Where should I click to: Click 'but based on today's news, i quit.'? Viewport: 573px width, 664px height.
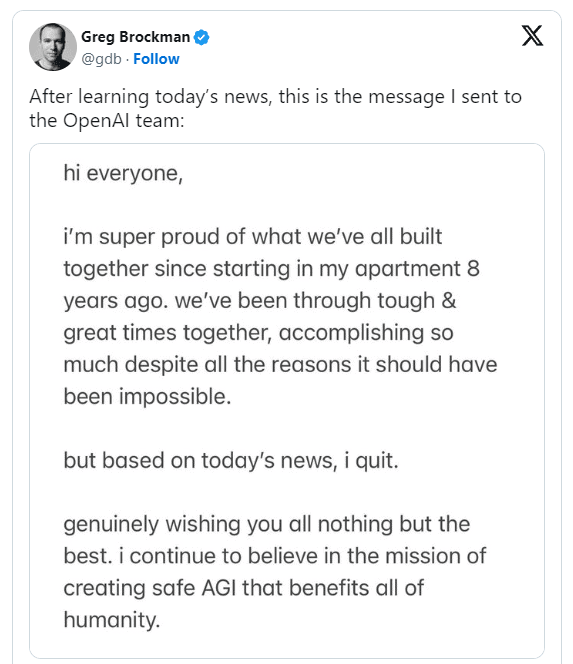(x=231, y=461)
